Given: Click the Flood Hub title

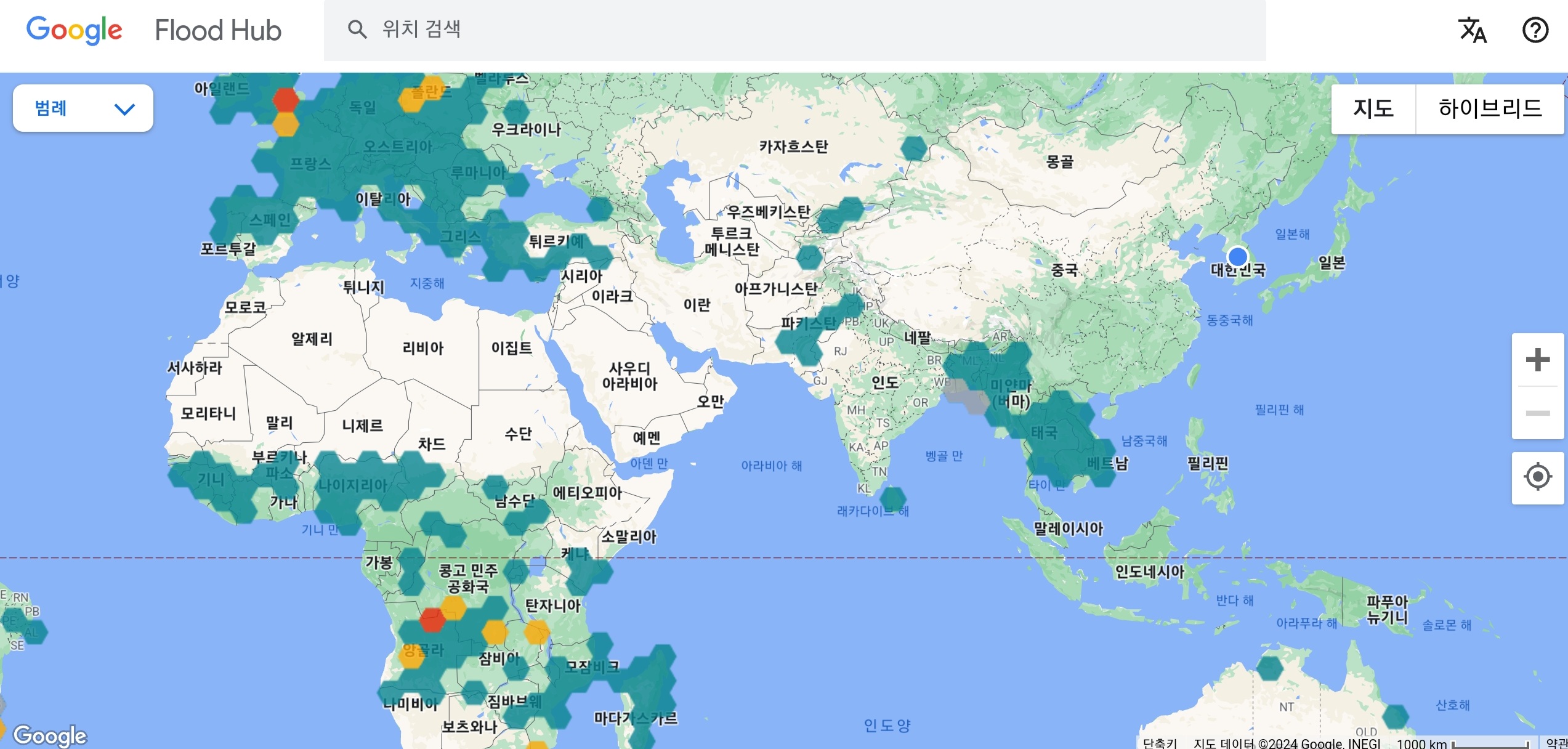Looking at the screenshot, I should [x=218, y=30].
